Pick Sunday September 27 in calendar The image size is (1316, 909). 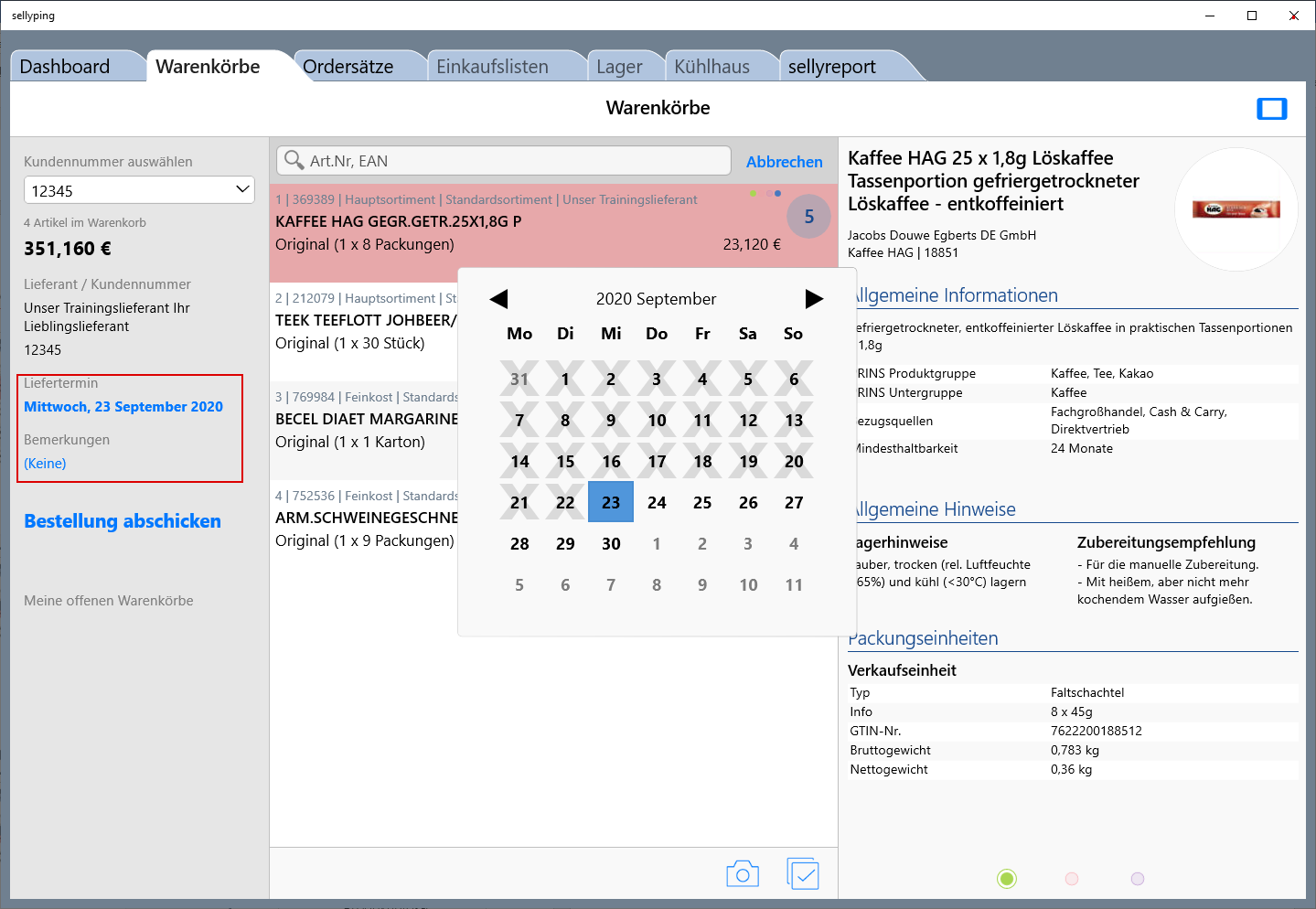tap(794, 502)
